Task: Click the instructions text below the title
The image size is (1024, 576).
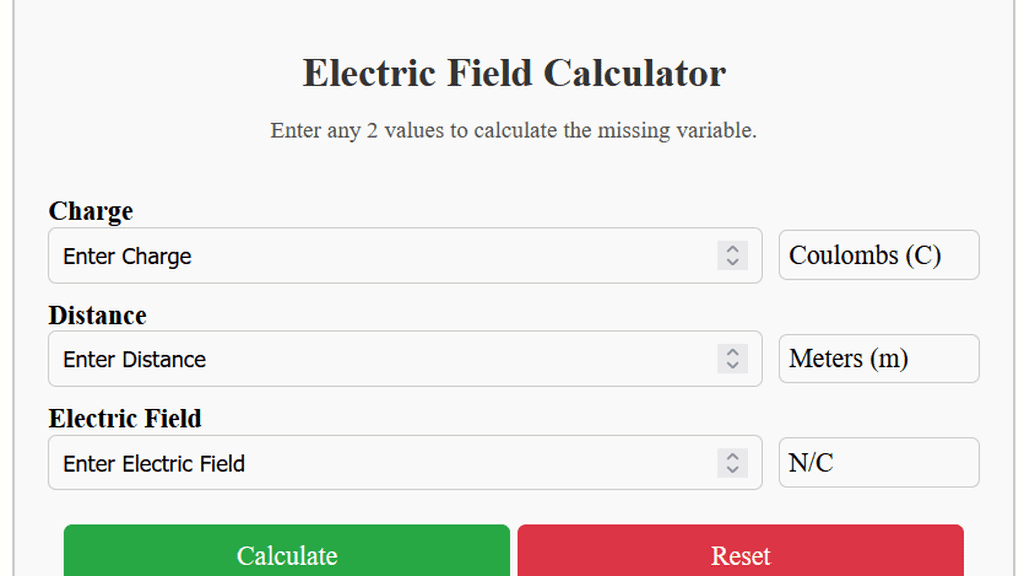Action: [512, 130]
